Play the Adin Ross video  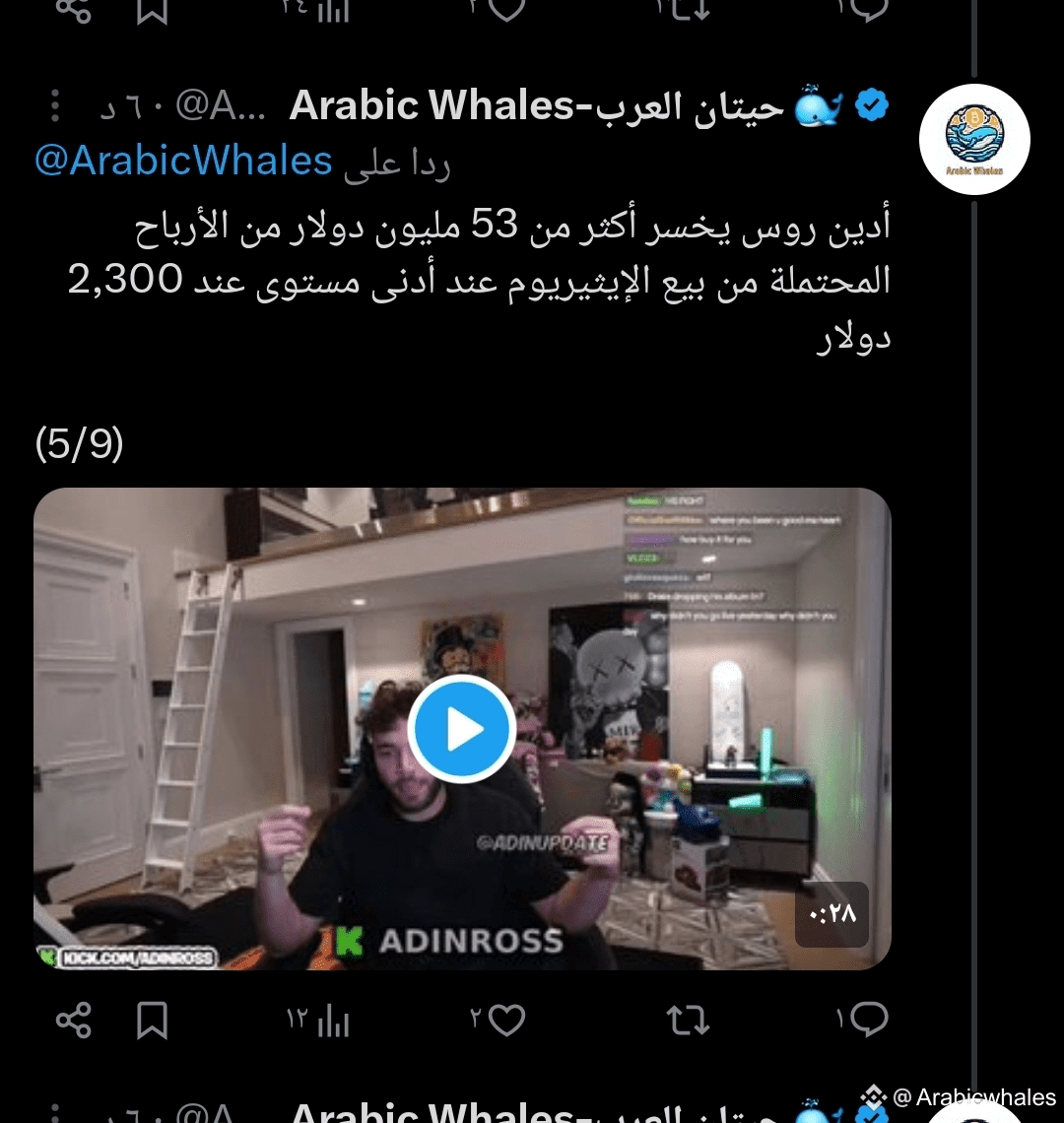[462, 728]
